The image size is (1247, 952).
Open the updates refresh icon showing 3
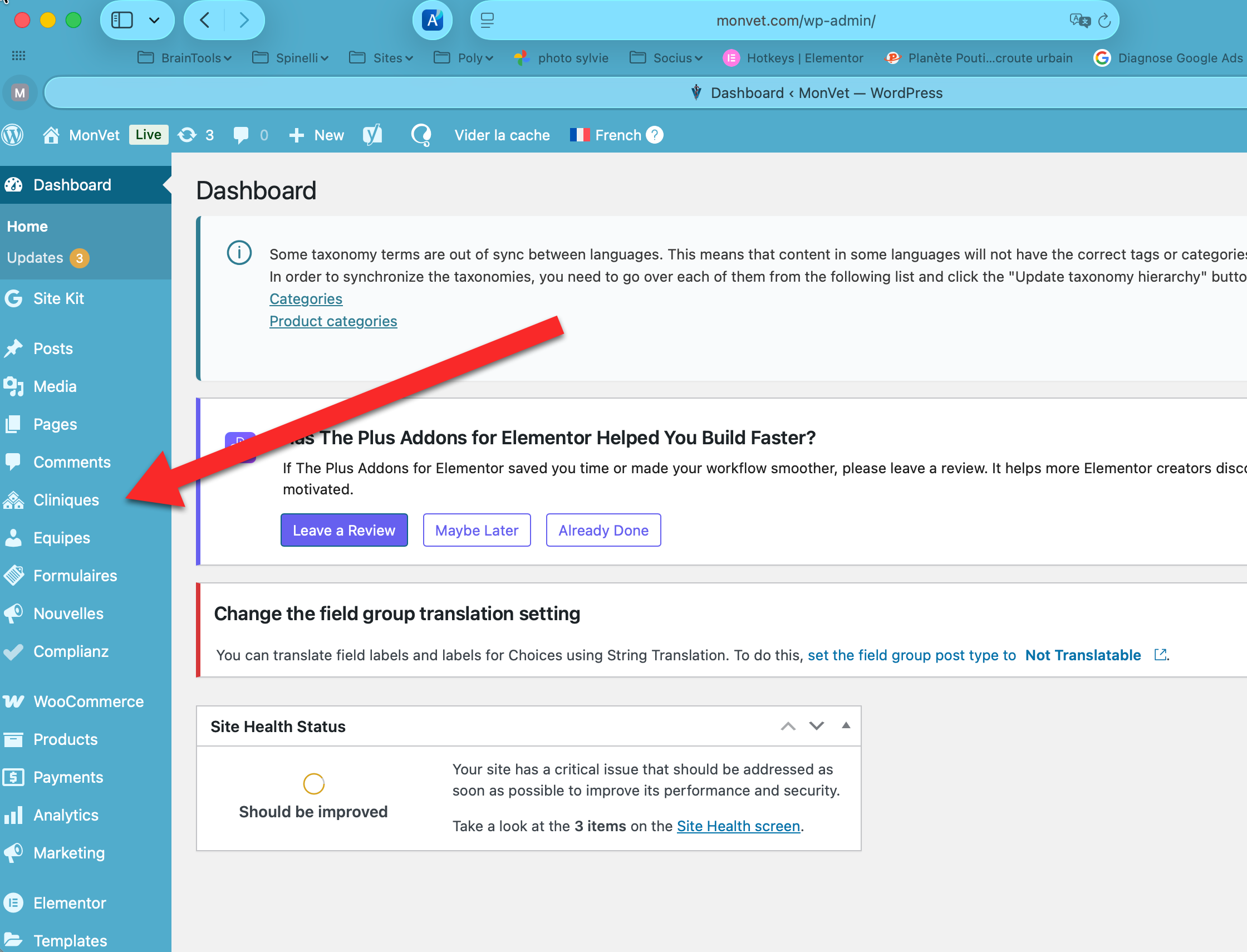[188, 135]
